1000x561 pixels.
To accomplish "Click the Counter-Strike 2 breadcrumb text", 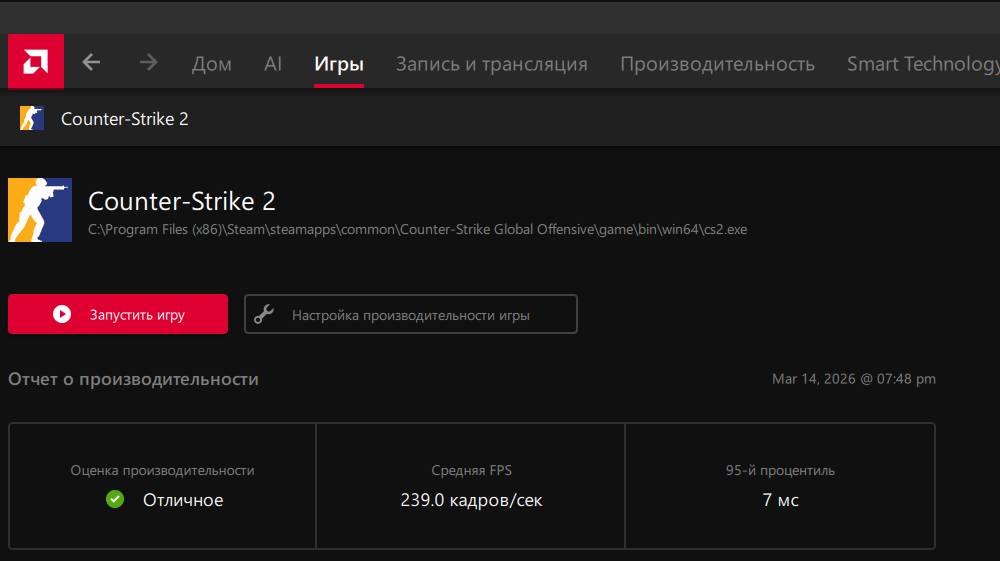I will [x=125, y=119].
